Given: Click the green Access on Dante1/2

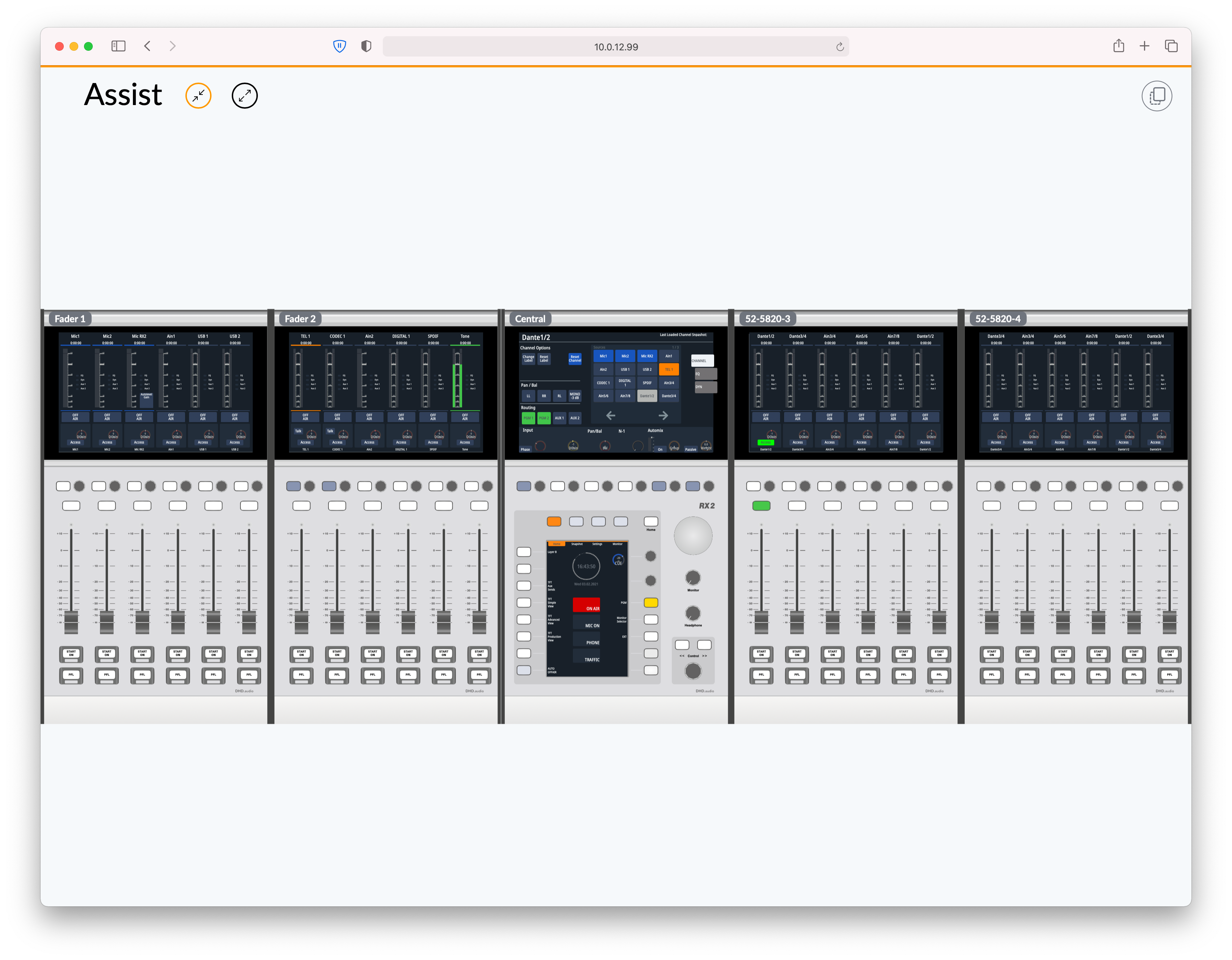Looking at the screenshot, I should coord(766,442).
